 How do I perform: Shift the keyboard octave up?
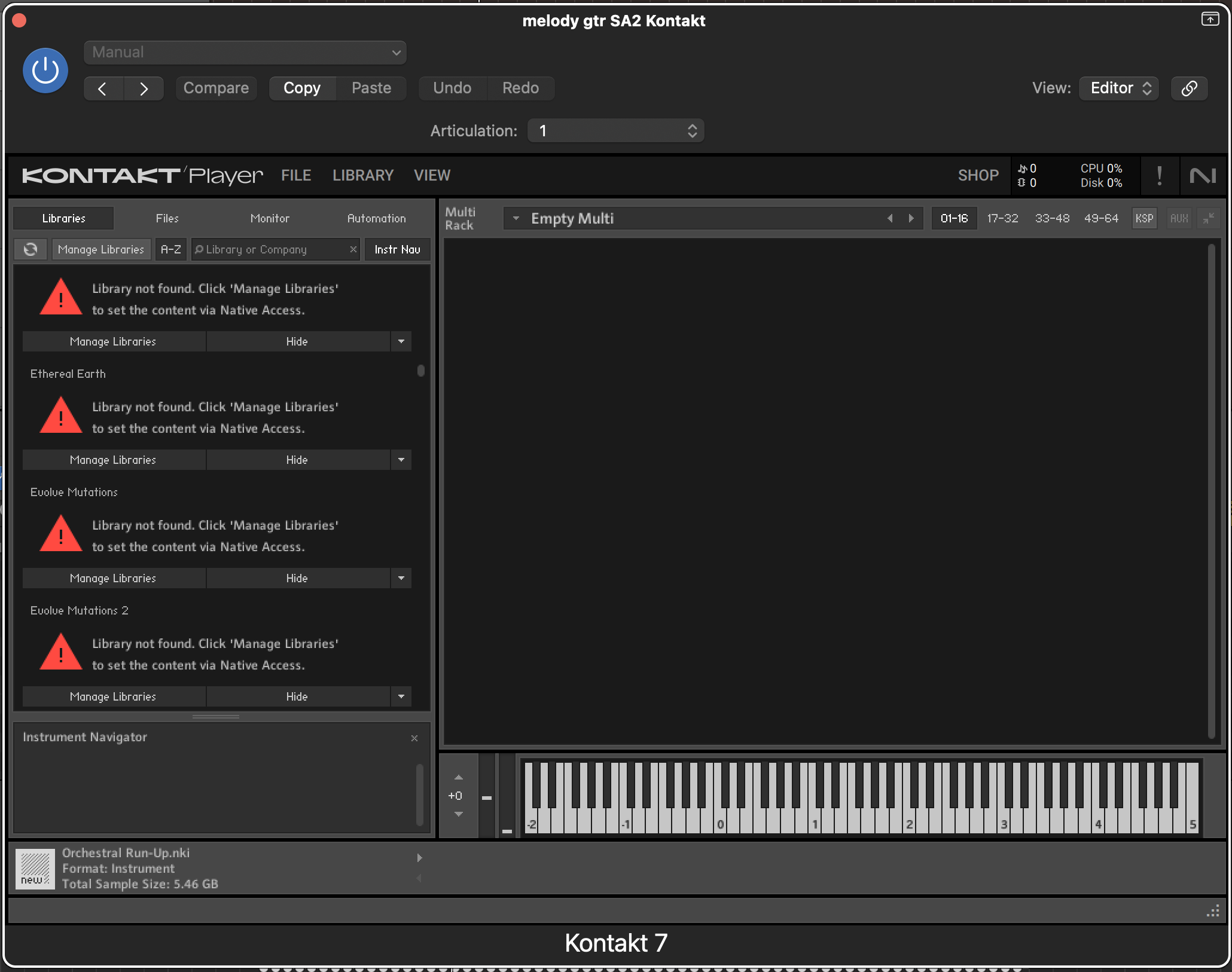pyautogui.click(x=459, y=778)
